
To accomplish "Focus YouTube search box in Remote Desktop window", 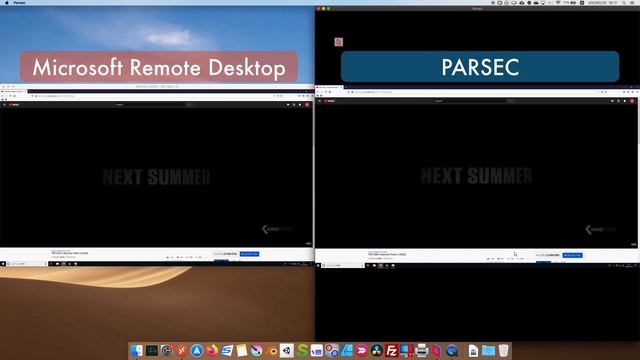I will pos(150,104).
